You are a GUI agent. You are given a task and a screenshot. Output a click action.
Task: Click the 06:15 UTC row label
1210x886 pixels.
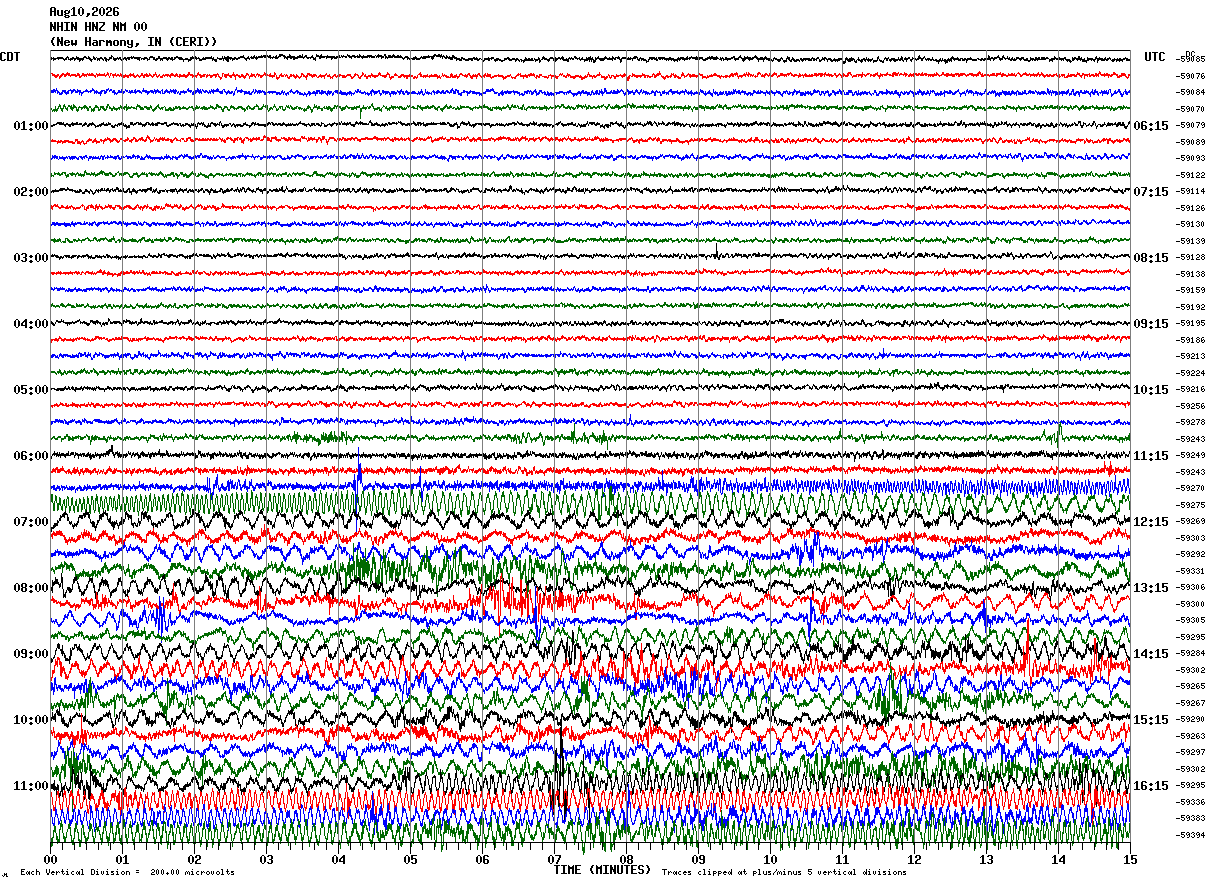pos(1151,126)
